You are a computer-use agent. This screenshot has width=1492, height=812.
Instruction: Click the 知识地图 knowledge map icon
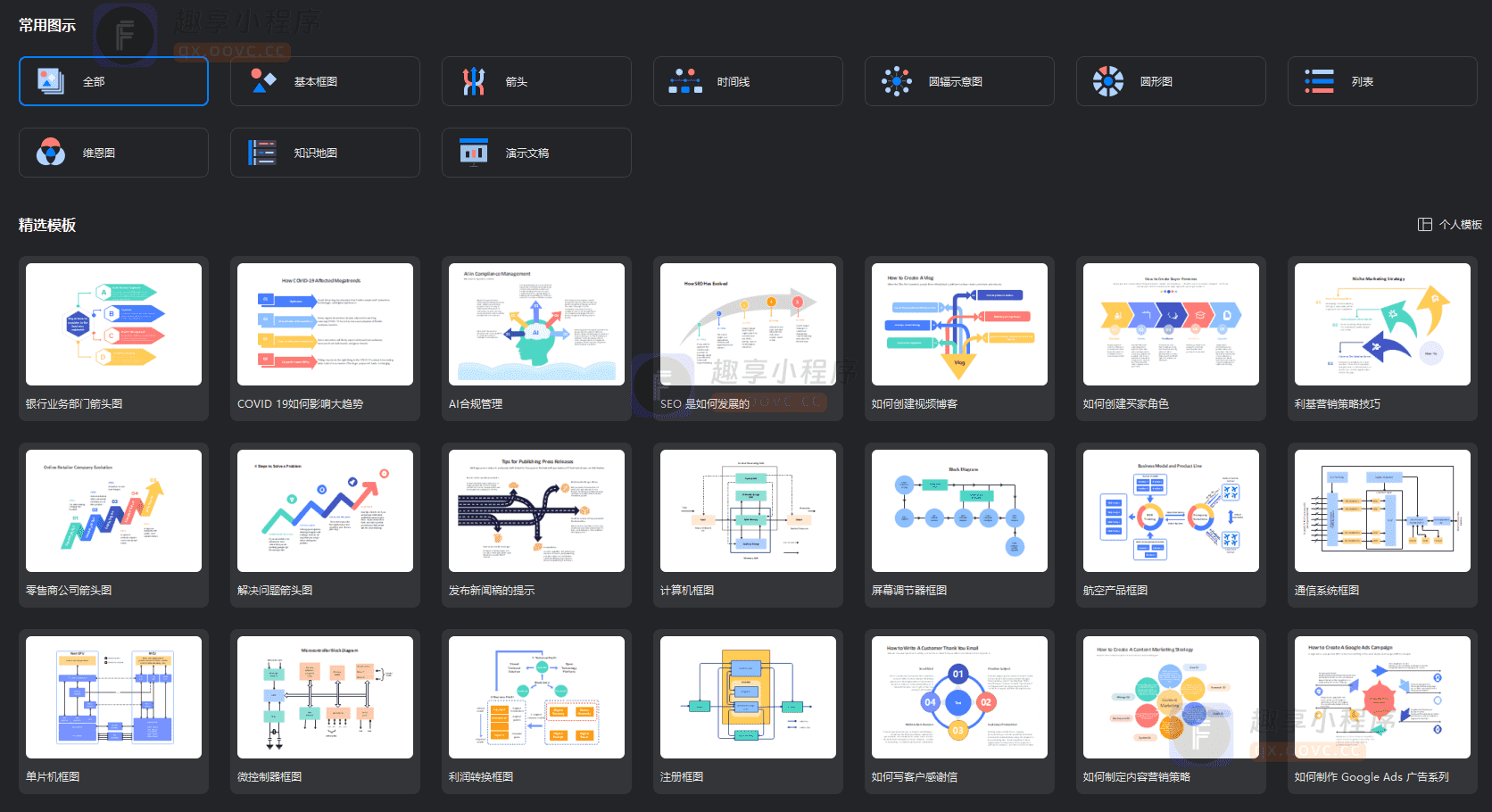pos(262,153)
